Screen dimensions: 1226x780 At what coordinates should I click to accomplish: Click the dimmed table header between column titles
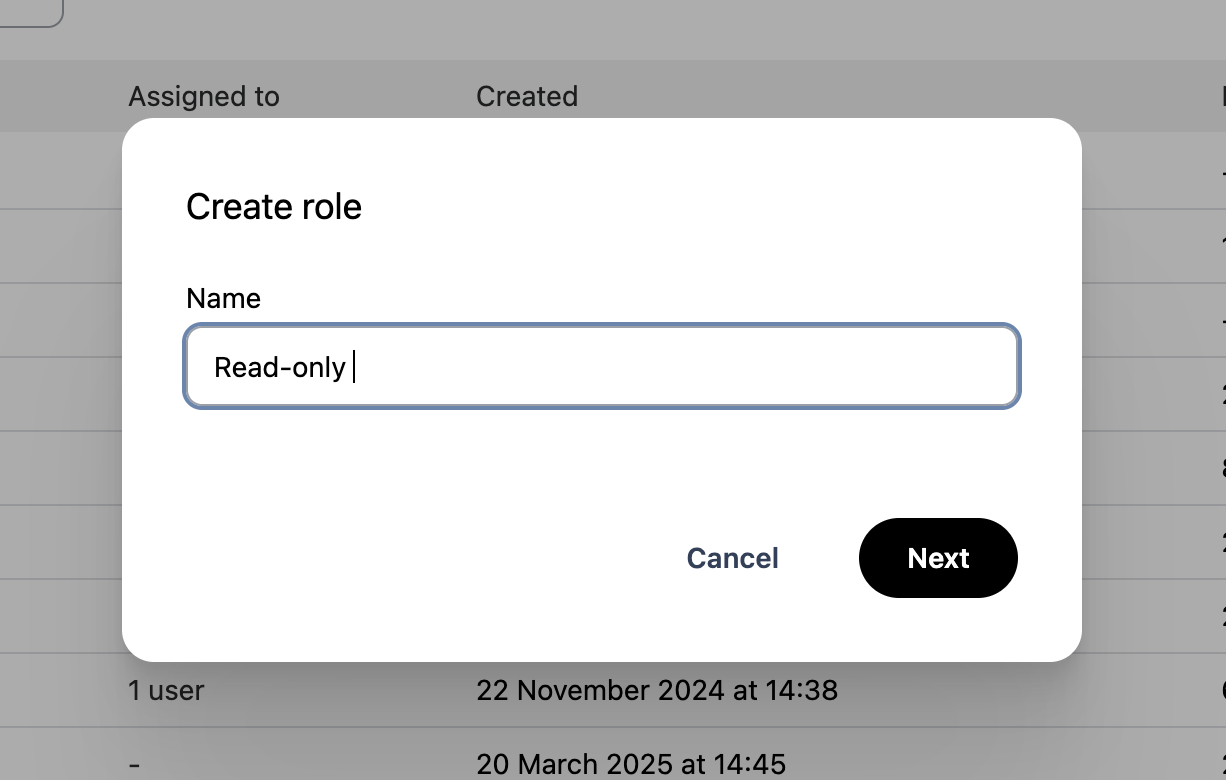coord(378,96)
